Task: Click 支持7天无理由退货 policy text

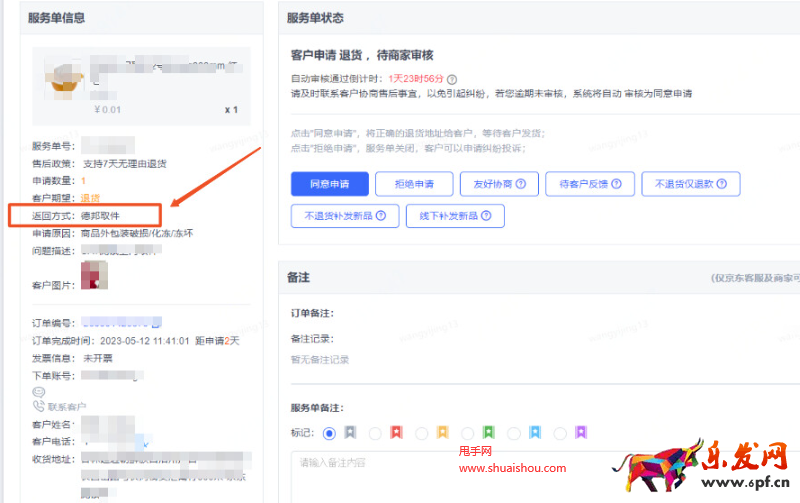Action: (125, 164)
